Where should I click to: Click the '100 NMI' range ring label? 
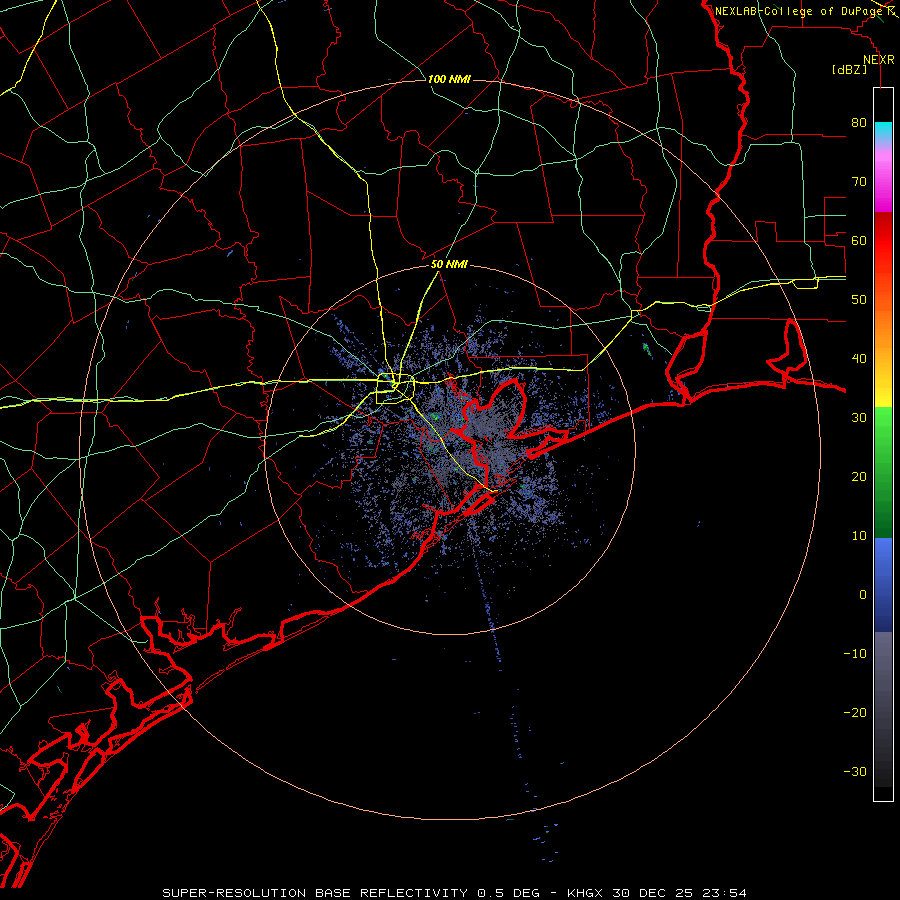449,79
